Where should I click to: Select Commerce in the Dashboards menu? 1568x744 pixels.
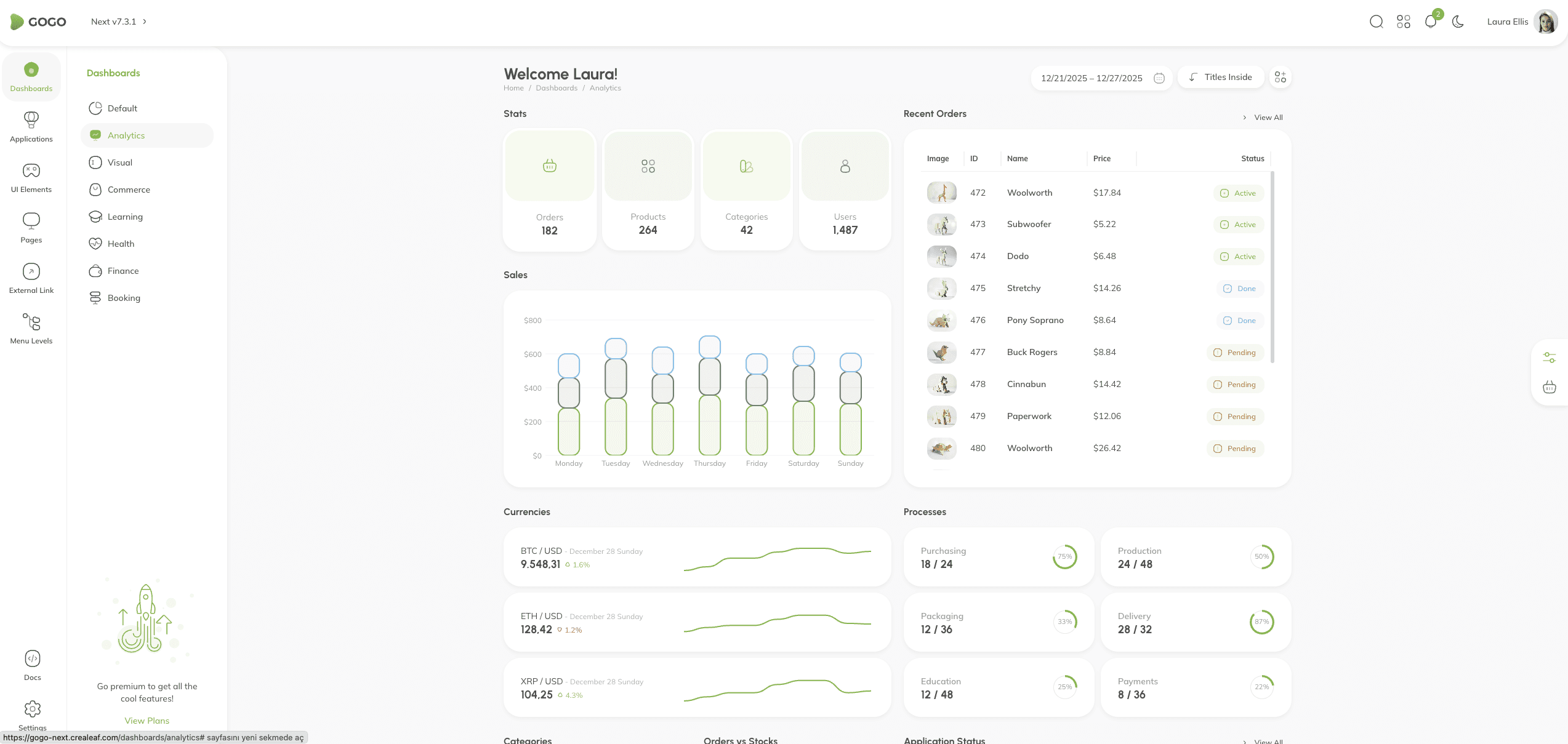click(x=129, y=190)
